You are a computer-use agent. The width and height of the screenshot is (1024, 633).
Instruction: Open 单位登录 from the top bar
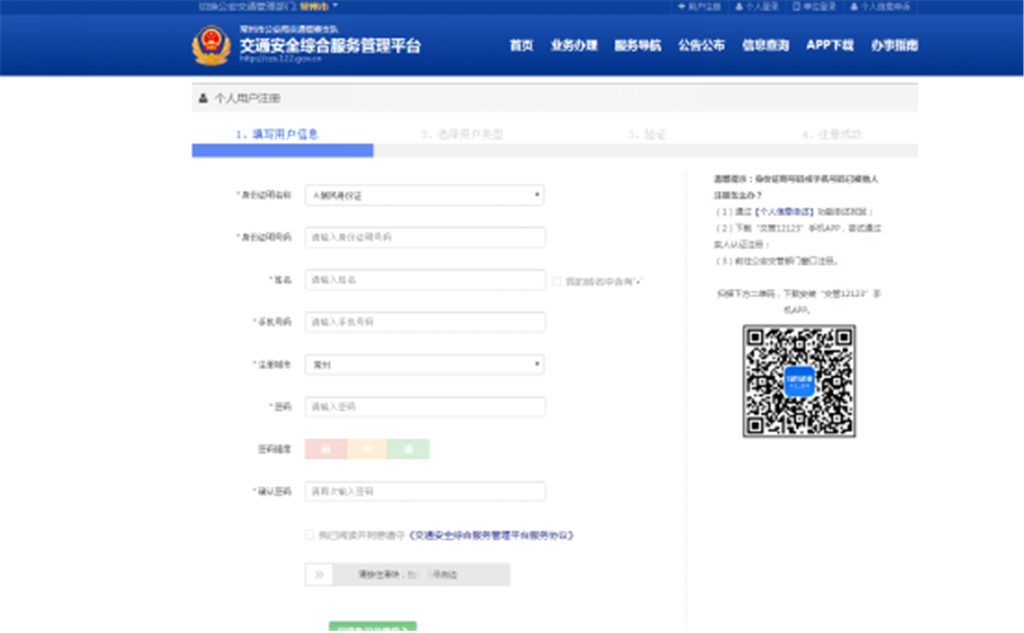(x=796, y=6)
